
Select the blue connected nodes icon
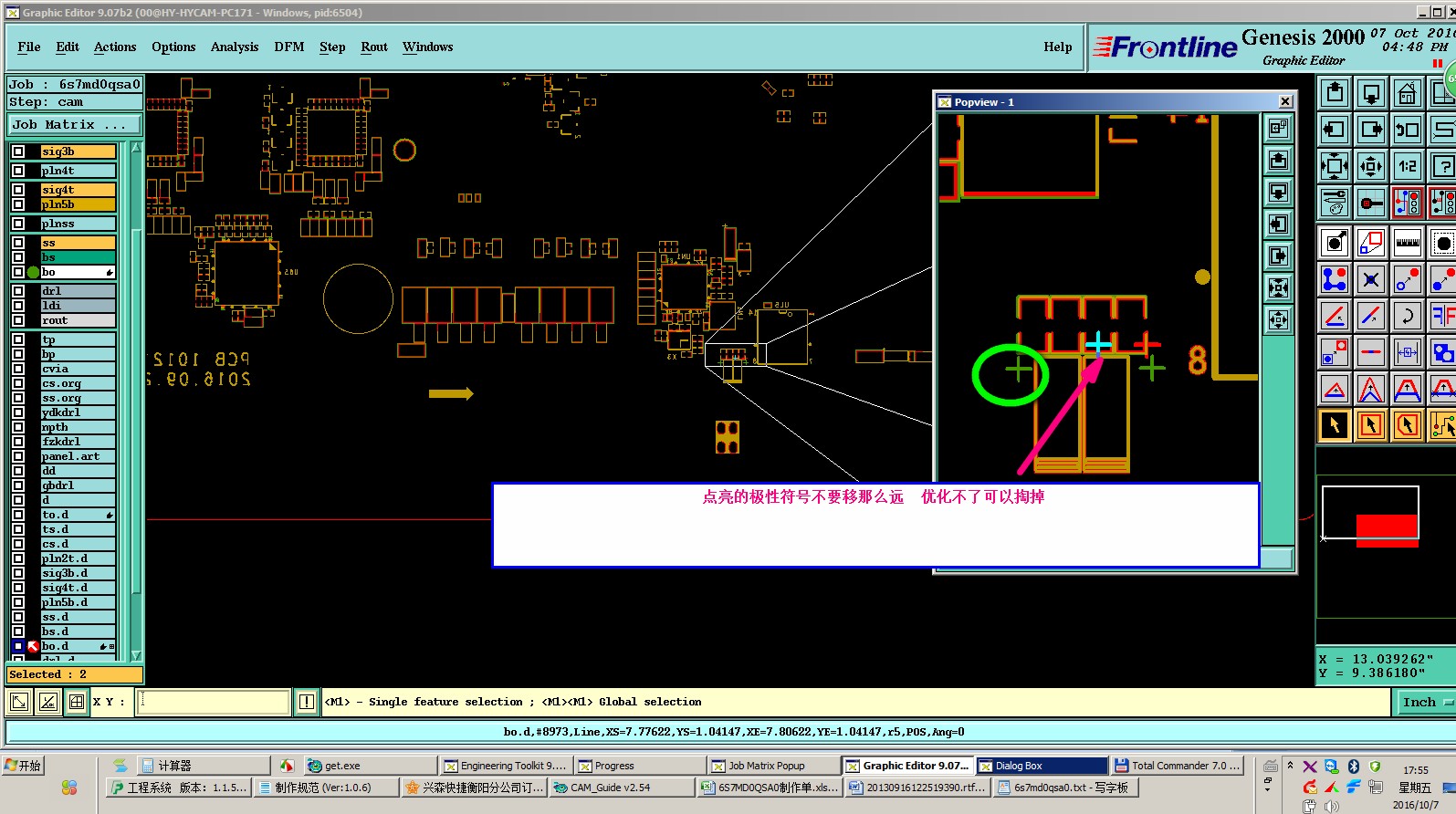[x=1335, y=279]
